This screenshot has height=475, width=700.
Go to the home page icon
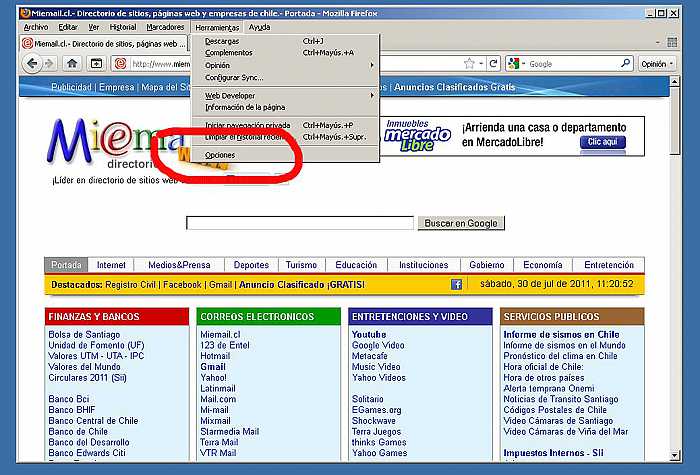[72, 64]
